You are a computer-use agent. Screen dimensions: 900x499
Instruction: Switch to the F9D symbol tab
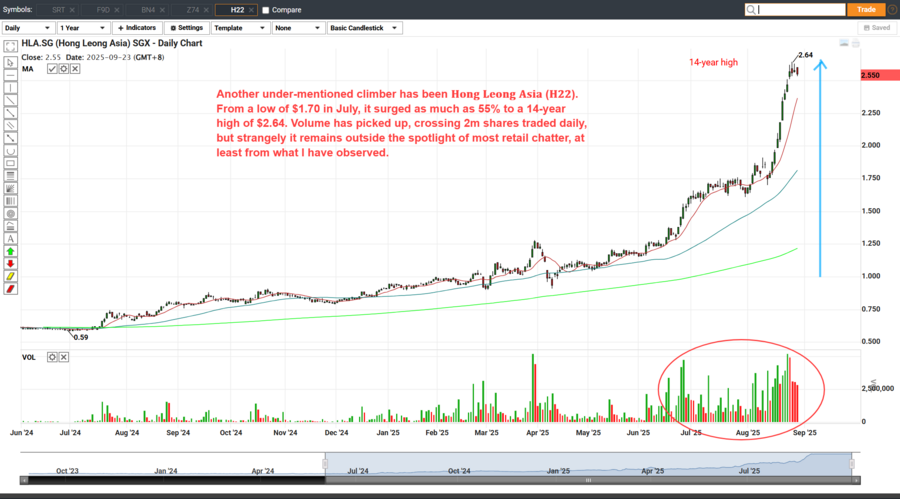click(x=103, y=10)
